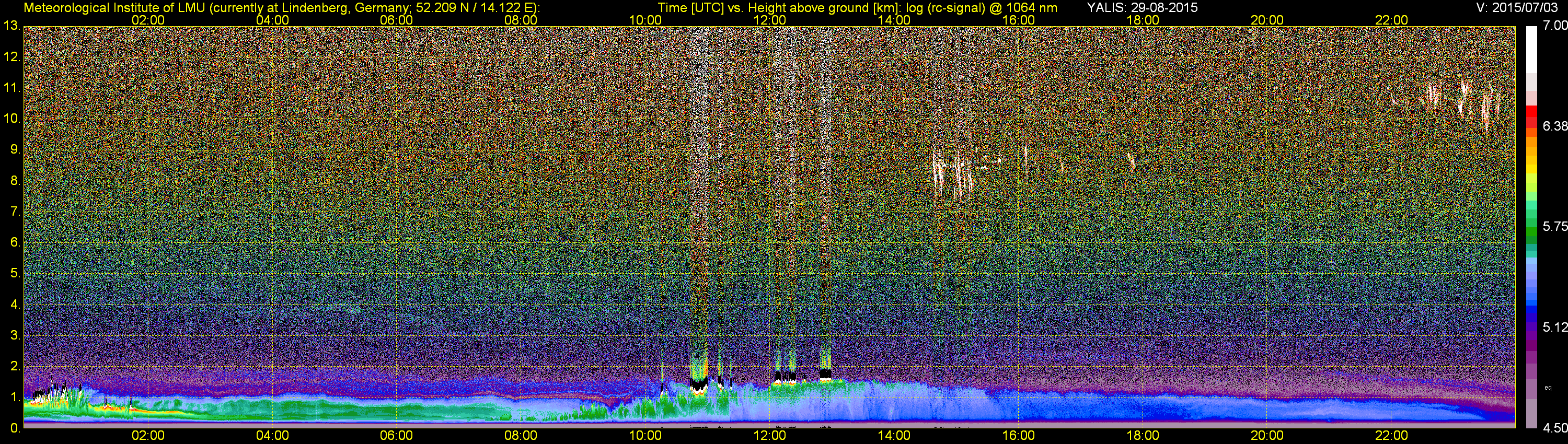Screen dimensions: 1568x444
Task: Click the 6.38 colorbar scale value
Action: click(1554, 126)
